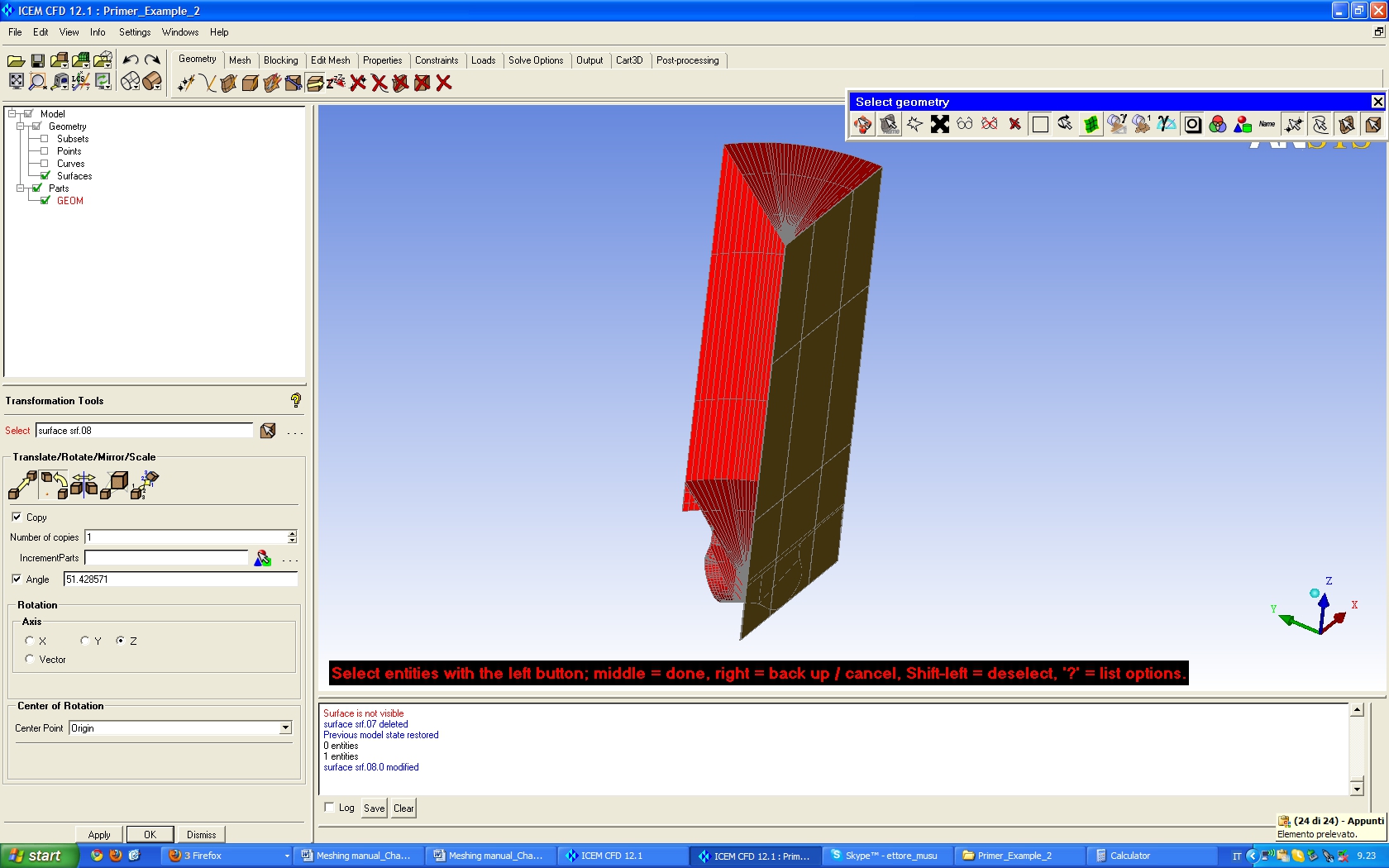This screenshot has width=1389, height=868.
Task: Collapse the Geometry tree node
Action: [21, 126]
